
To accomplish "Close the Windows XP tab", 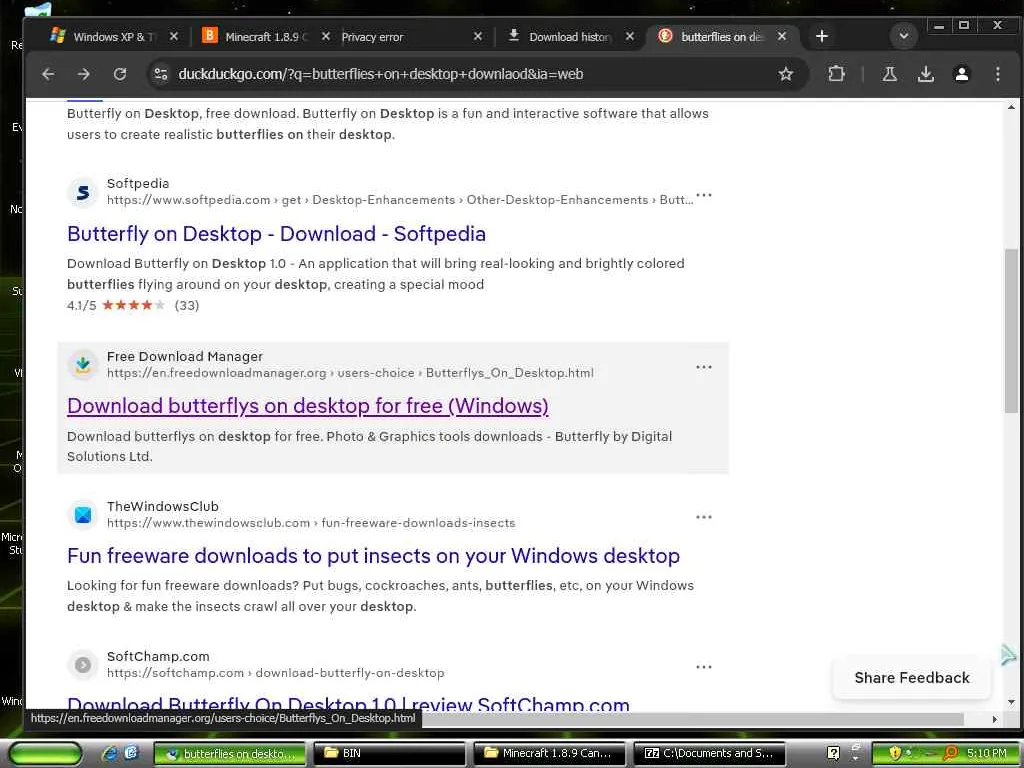I will coord(174,37).
